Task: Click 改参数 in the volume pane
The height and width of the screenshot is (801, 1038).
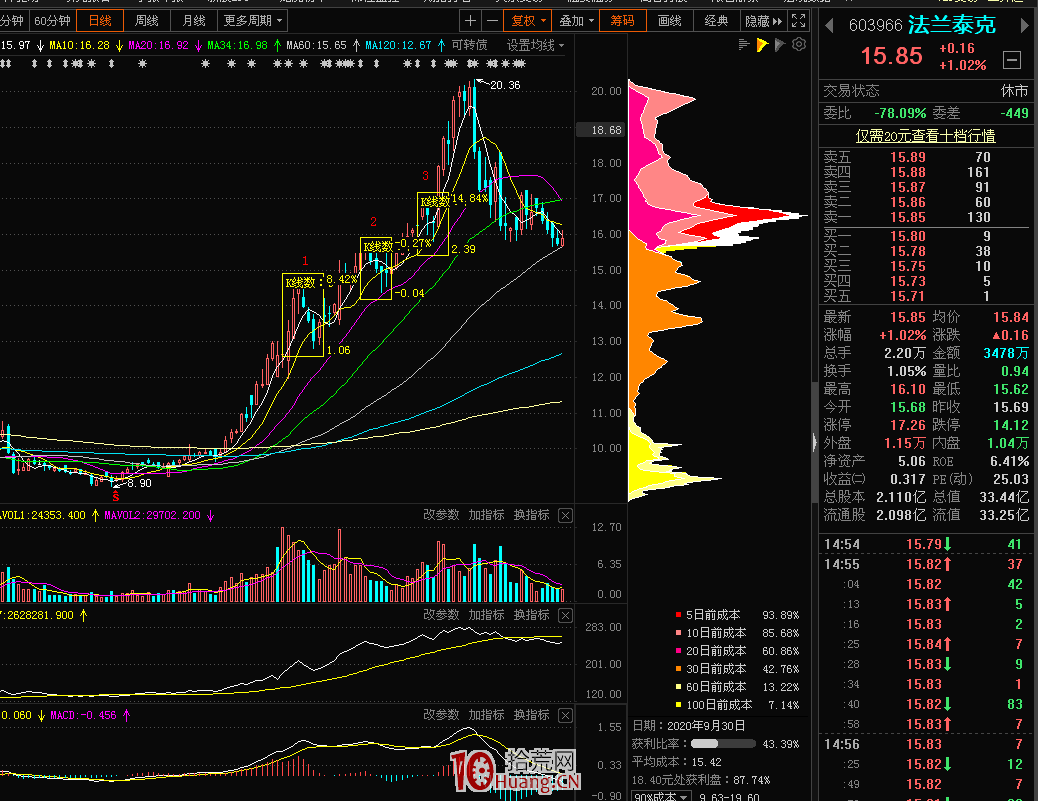Action: (441, 515)
